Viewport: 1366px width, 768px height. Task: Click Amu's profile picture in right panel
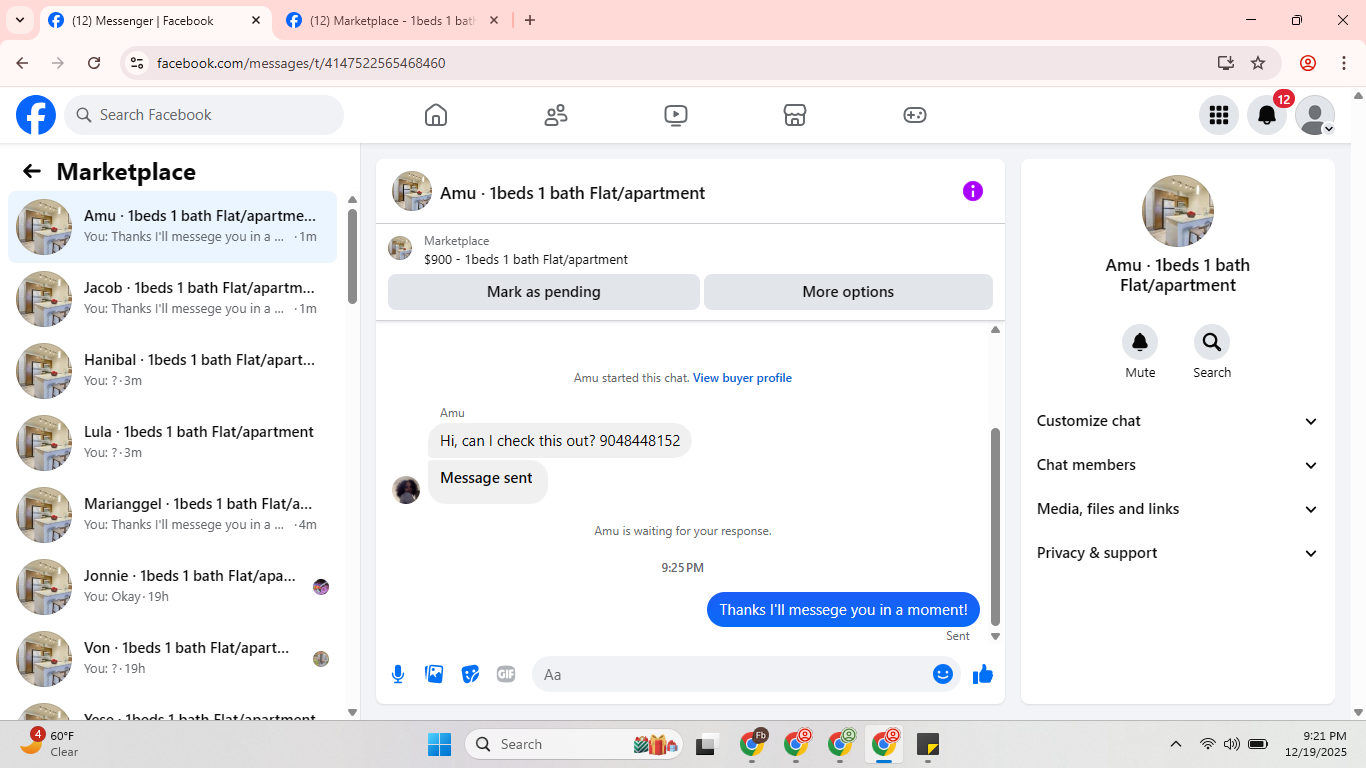tap(1178, 211)
